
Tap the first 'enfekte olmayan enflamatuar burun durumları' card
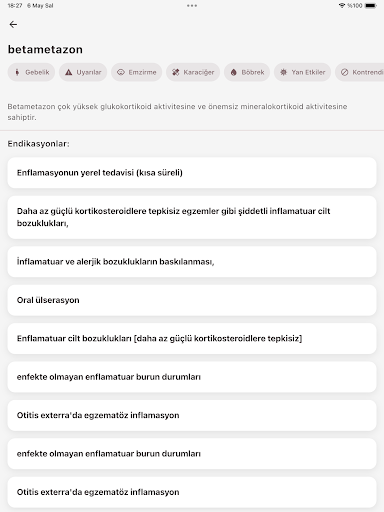[192, 377]
